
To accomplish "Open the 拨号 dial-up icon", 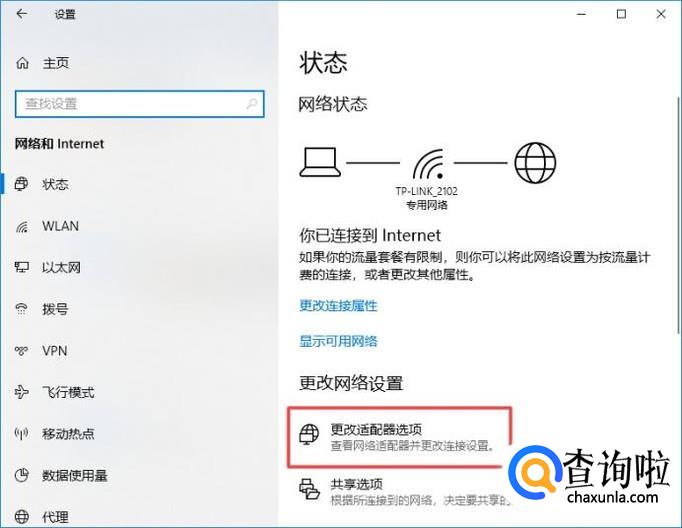I will coord(22,309).
